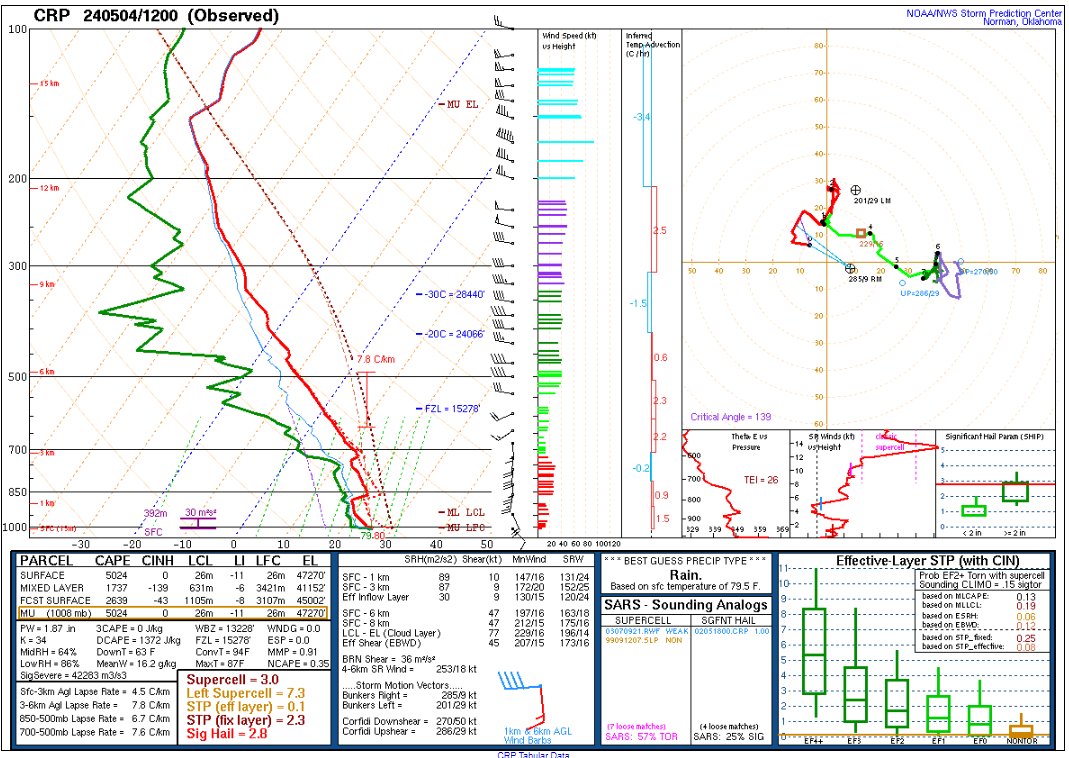
Task: Click the SARS - Sounding Analogs header
Action: tap(685, 605)
